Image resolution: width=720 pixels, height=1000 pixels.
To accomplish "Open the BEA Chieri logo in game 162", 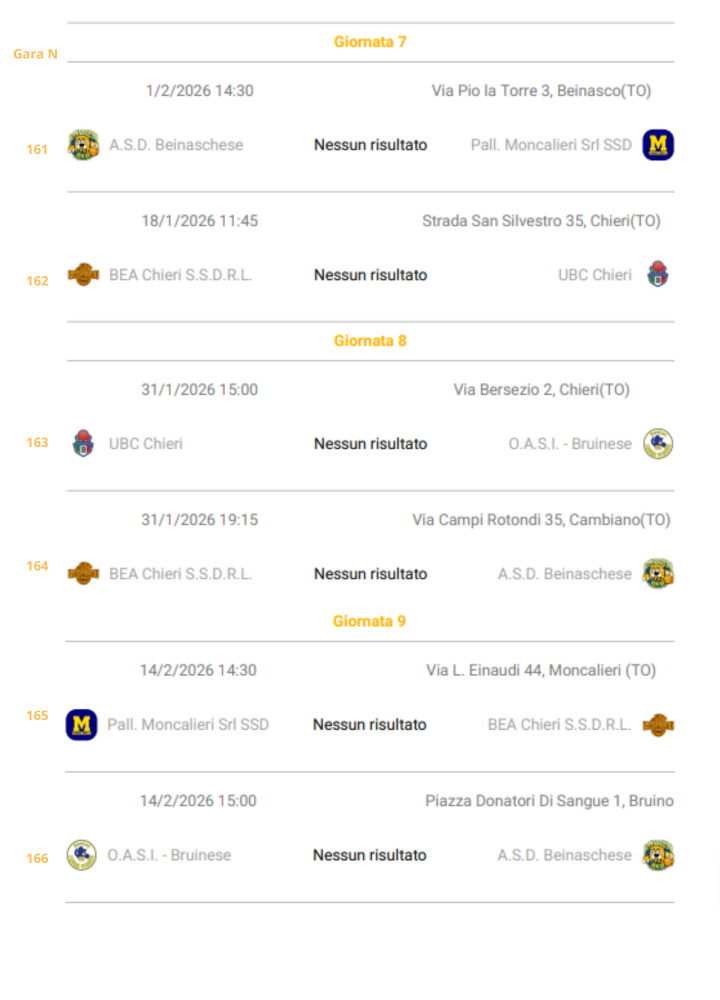I will tap(83, 274).
